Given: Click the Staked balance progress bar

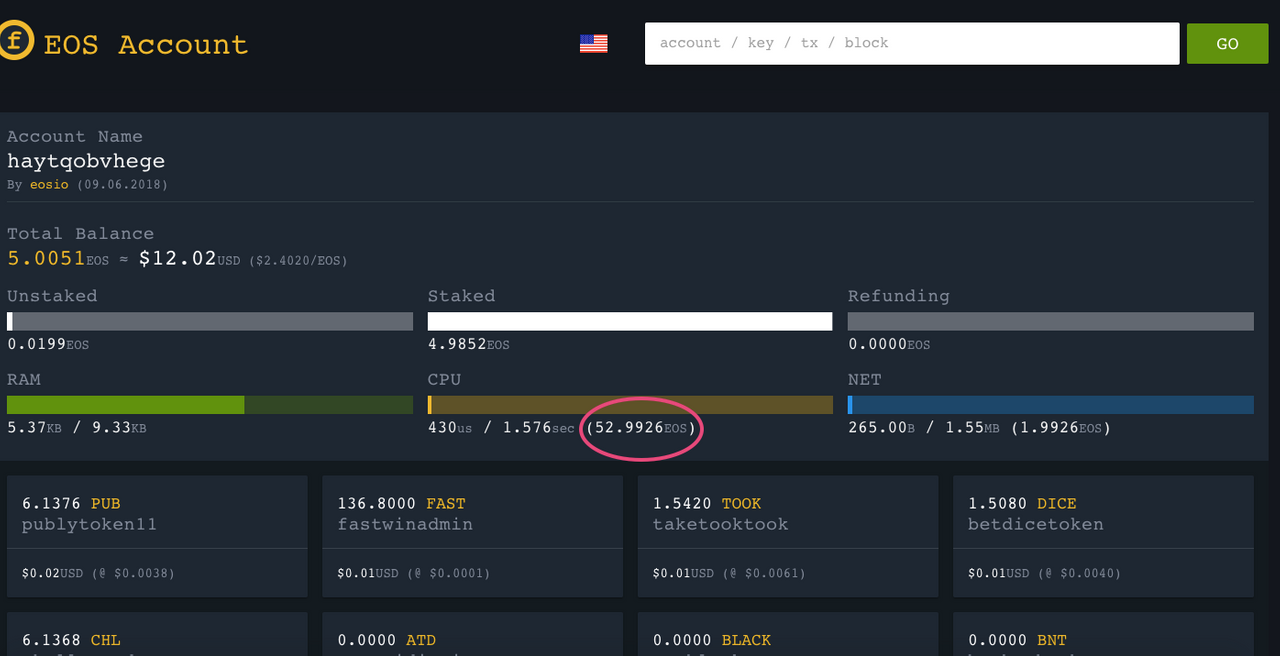Looking at the screenshot, I should [630, 320].
